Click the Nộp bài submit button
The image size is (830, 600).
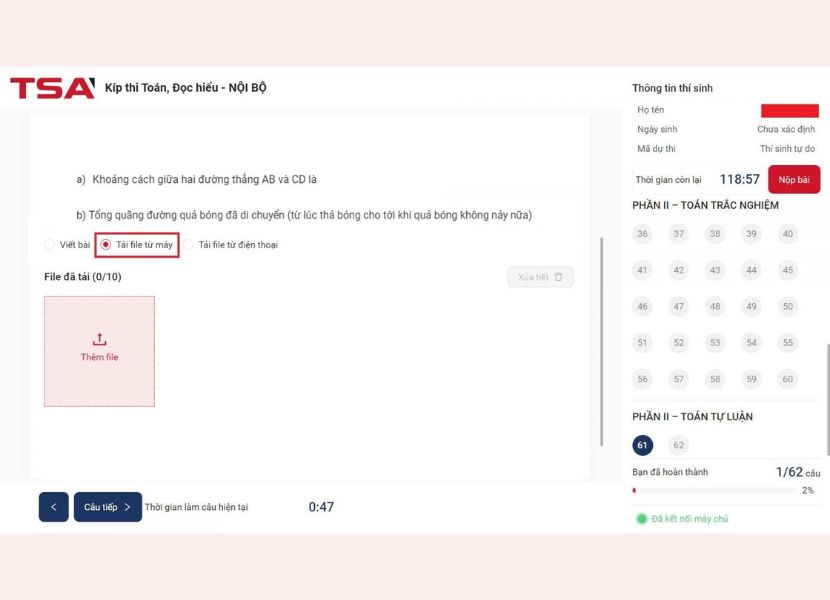796,180
